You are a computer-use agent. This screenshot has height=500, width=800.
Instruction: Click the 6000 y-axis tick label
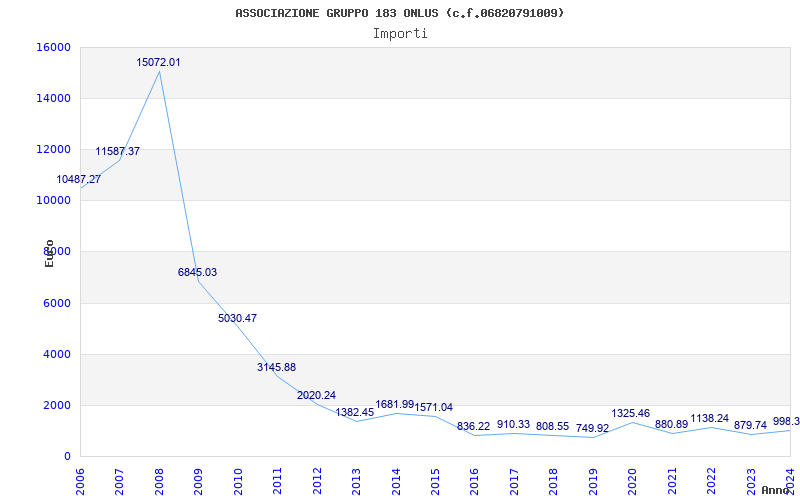pyautogui.click(x=56, y=304)
